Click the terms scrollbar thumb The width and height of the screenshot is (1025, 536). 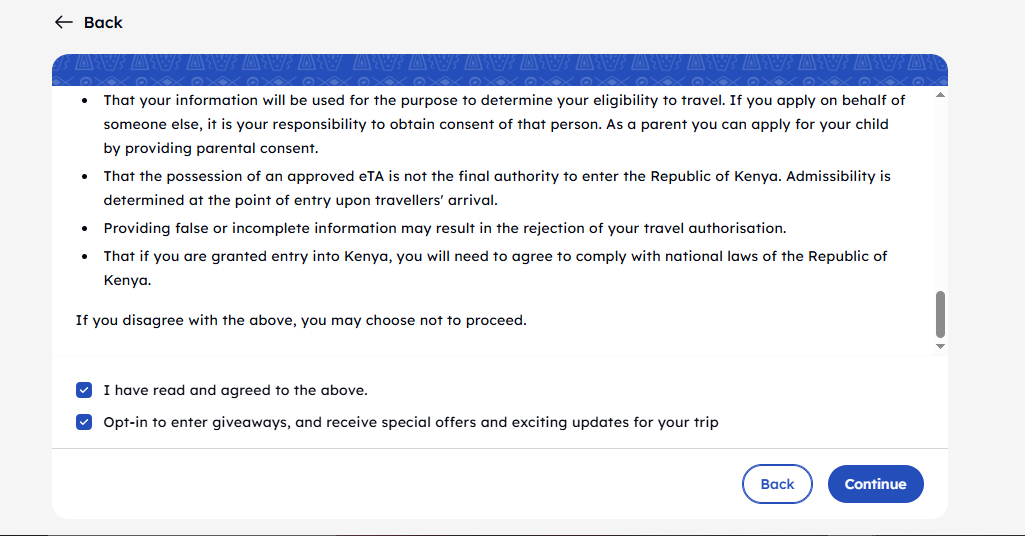940,314
